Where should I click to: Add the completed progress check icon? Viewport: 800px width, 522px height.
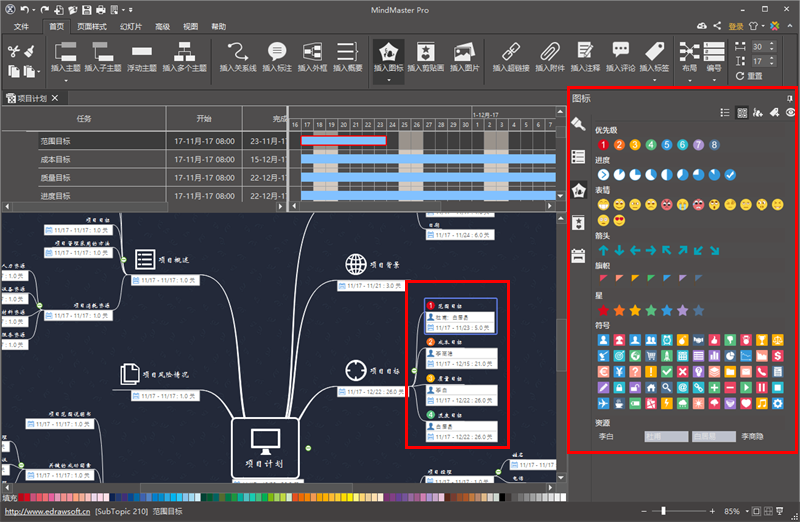click(x=730, y=175)
